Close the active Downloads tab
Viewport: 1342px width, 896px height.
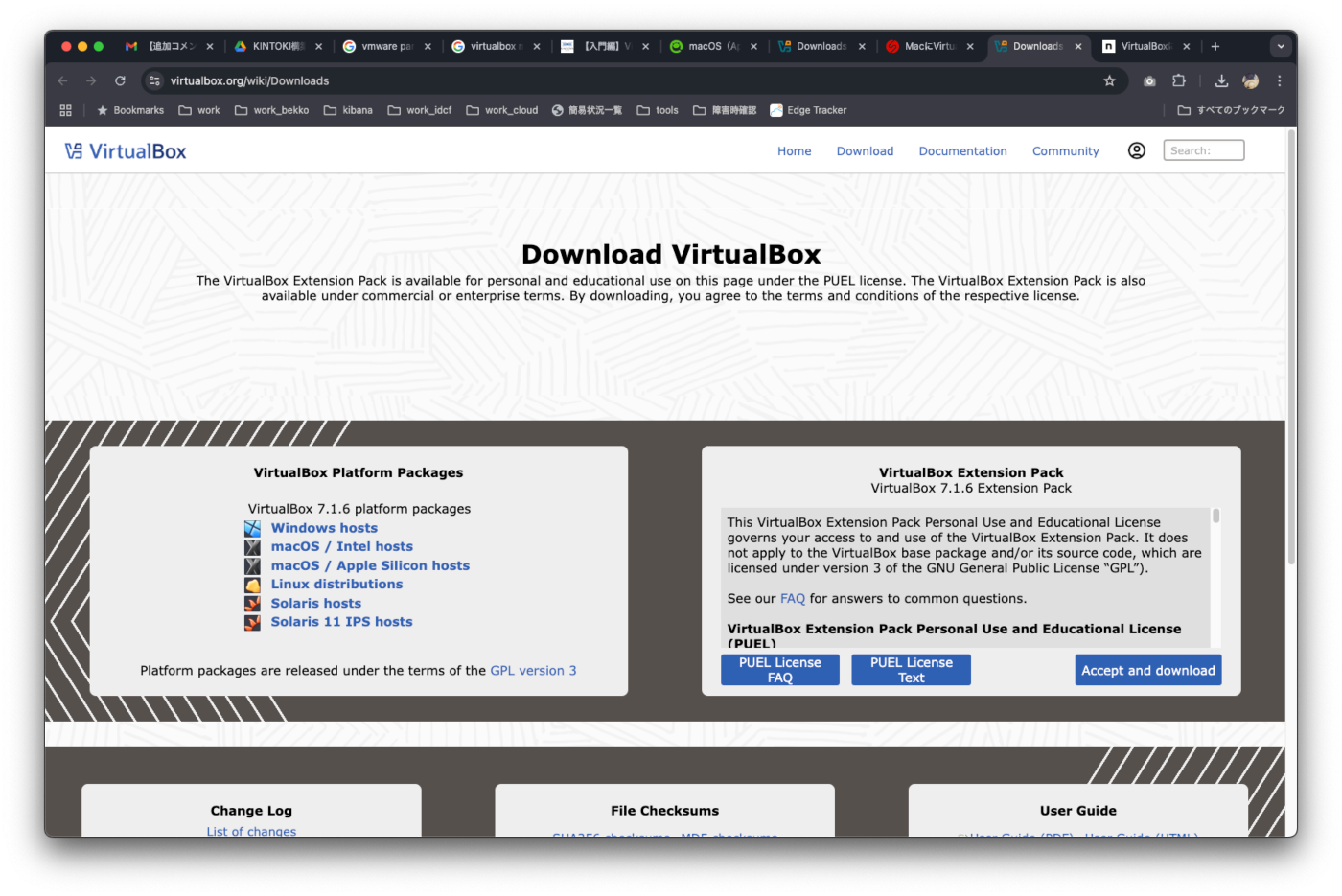click(x=1078, y=46)
